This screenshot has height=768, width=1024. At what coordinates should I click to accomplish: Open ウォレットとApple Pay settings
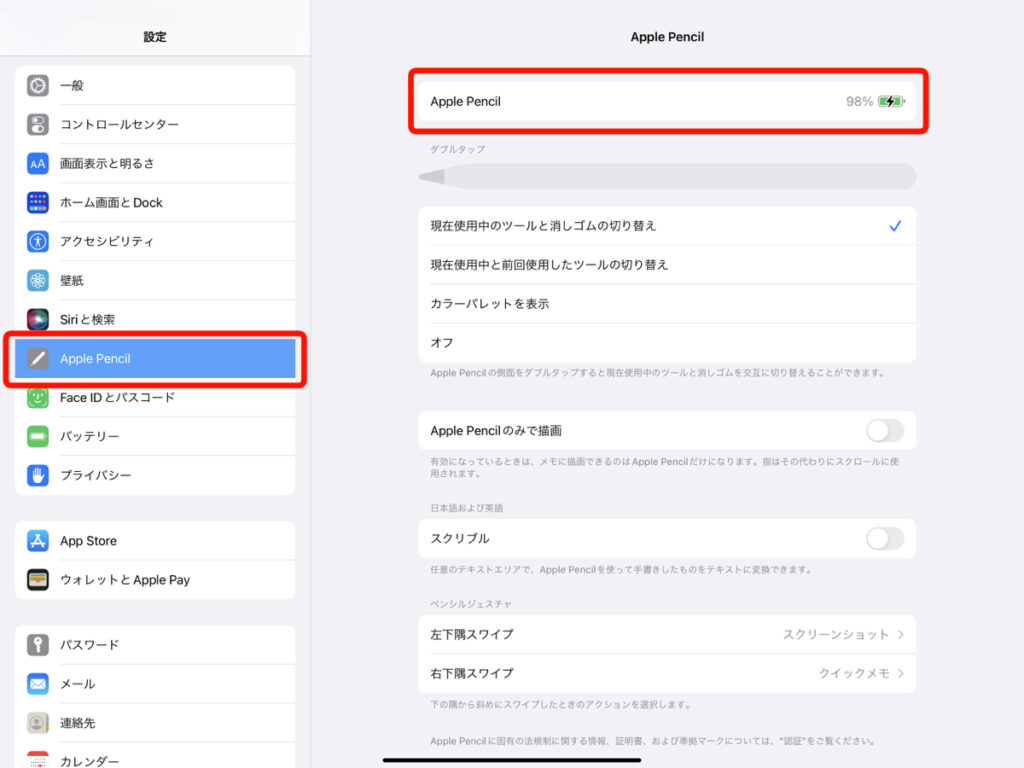(155, 580)
